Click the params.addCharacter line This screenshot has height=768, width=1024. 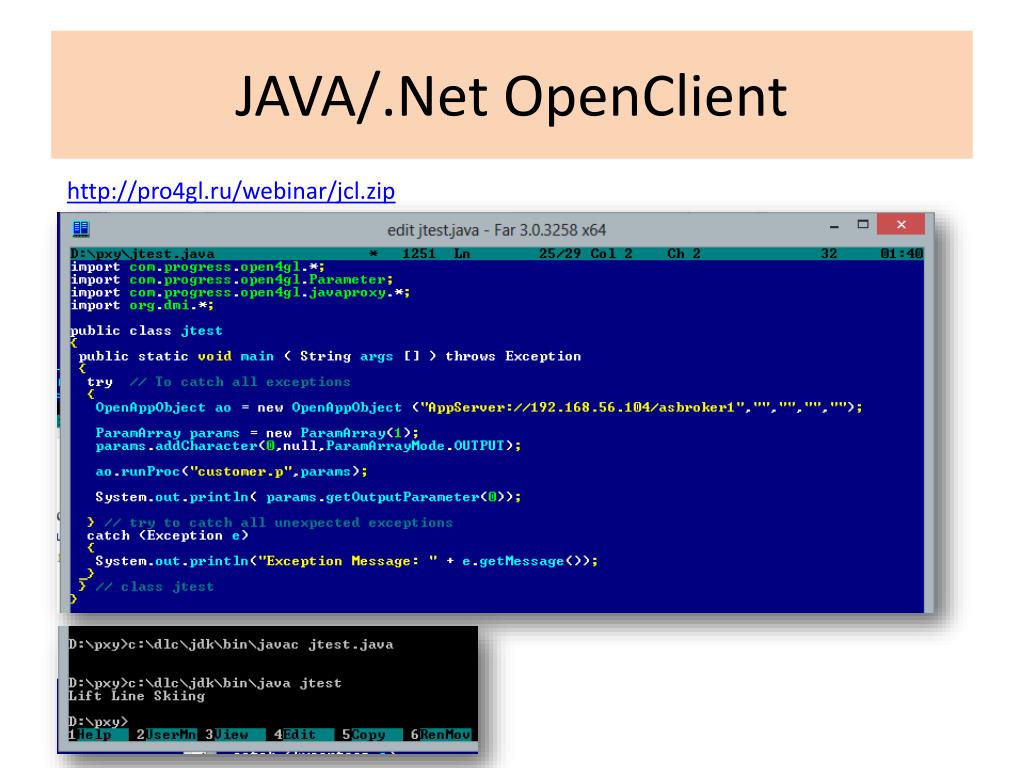point(308,446)
